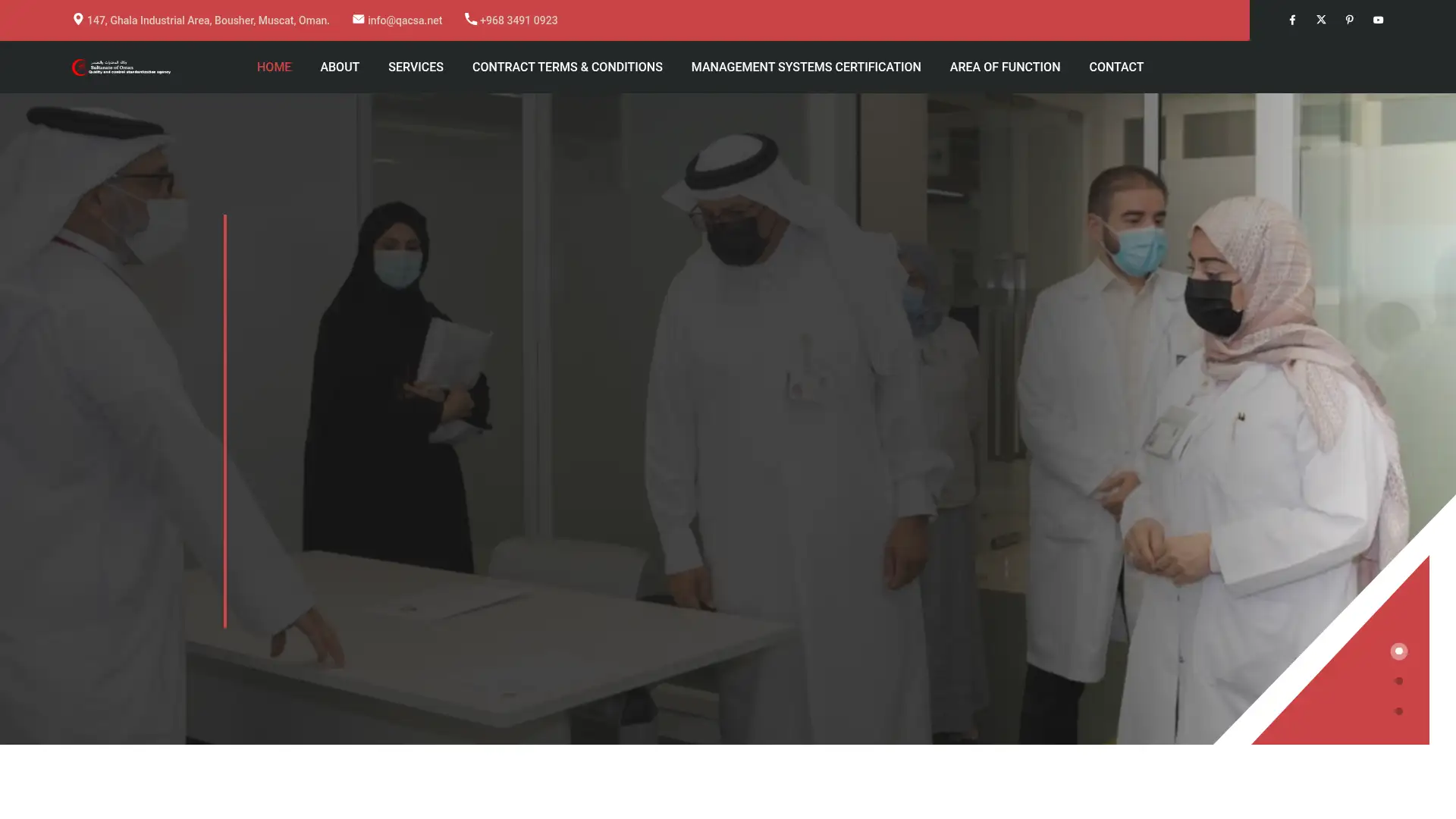Open the AREA OF FUNCTION page
This screenshot has width=1456, height=819.
1005,67
